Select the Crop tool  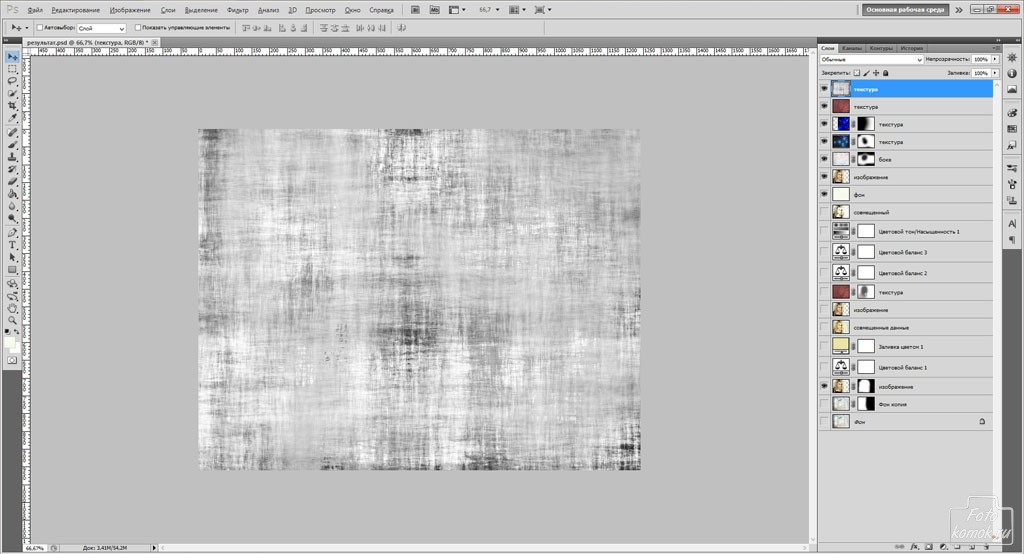(x=12, y=105)
